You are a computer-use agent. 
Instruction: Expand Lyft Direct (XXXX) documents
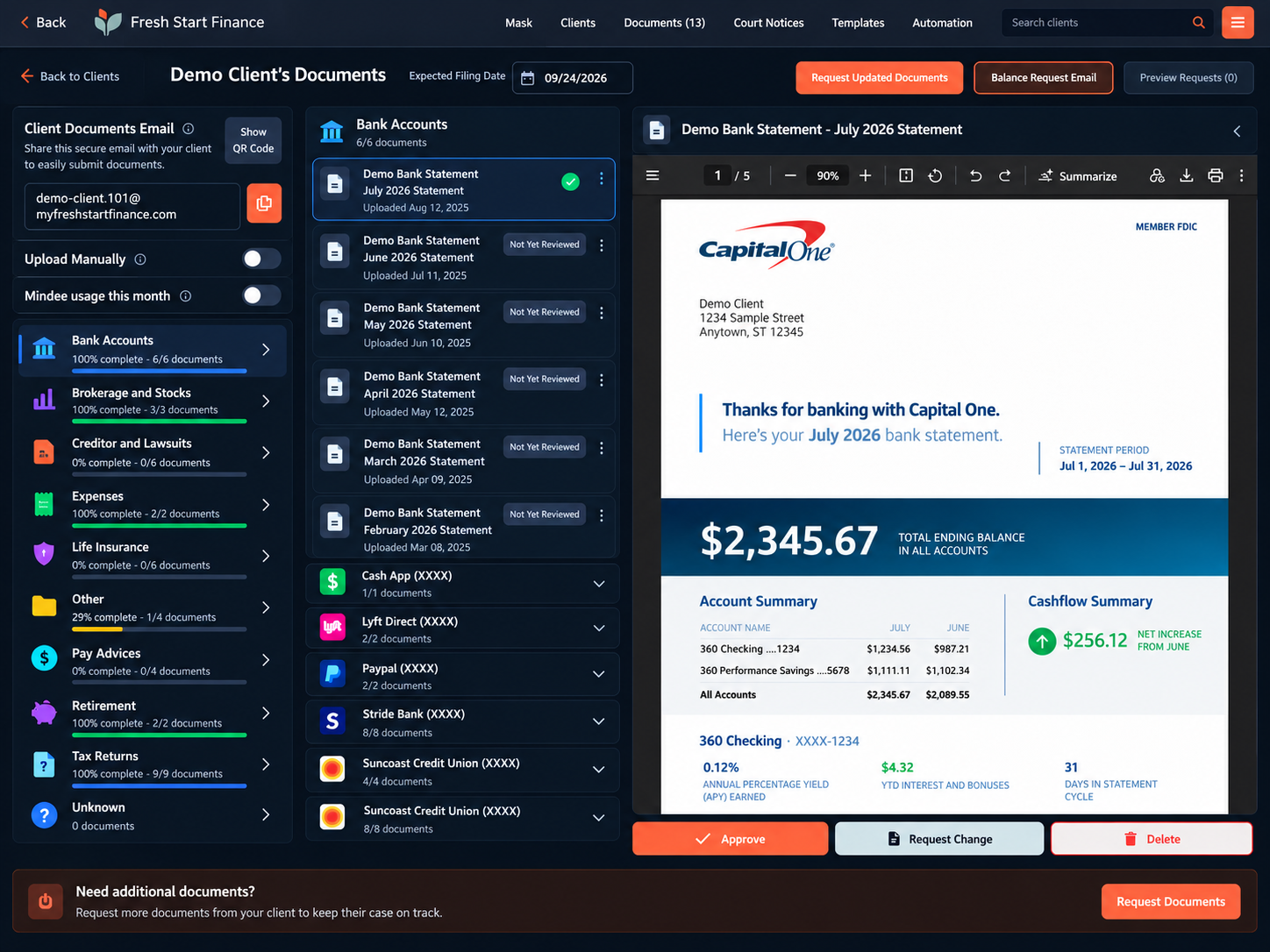(x=599, y=629)
